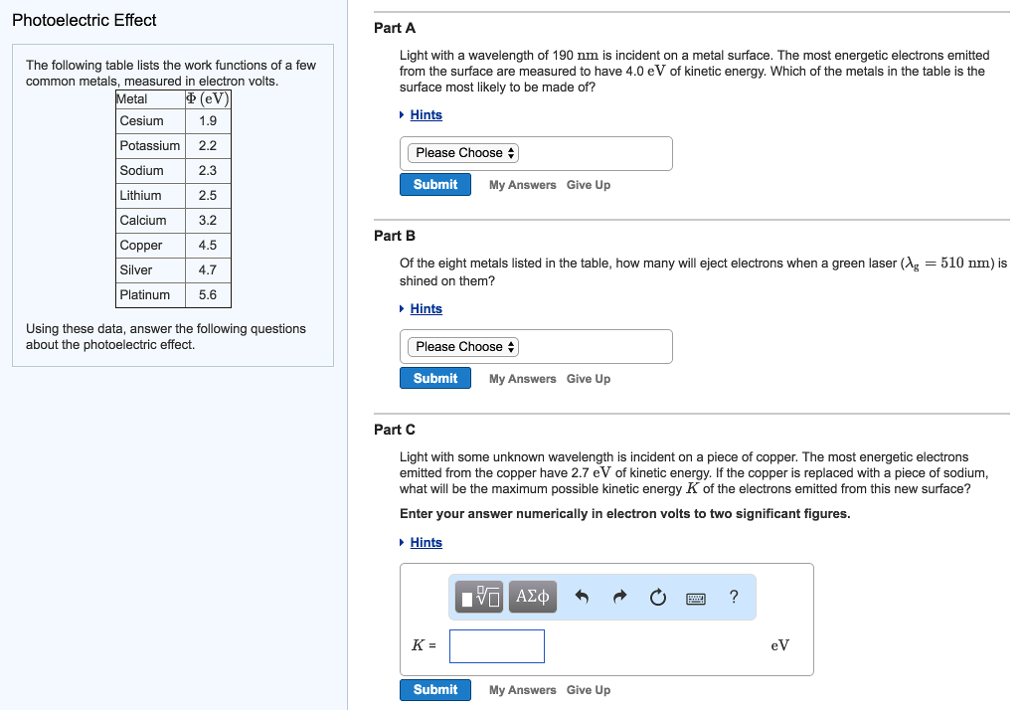Open equation editor help with the question mark

coord(733,596)
